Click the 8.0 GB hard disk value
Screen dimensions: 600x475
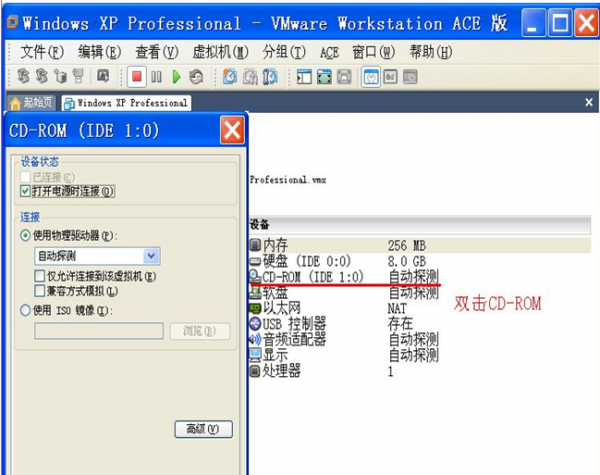[x=406, y=261]
